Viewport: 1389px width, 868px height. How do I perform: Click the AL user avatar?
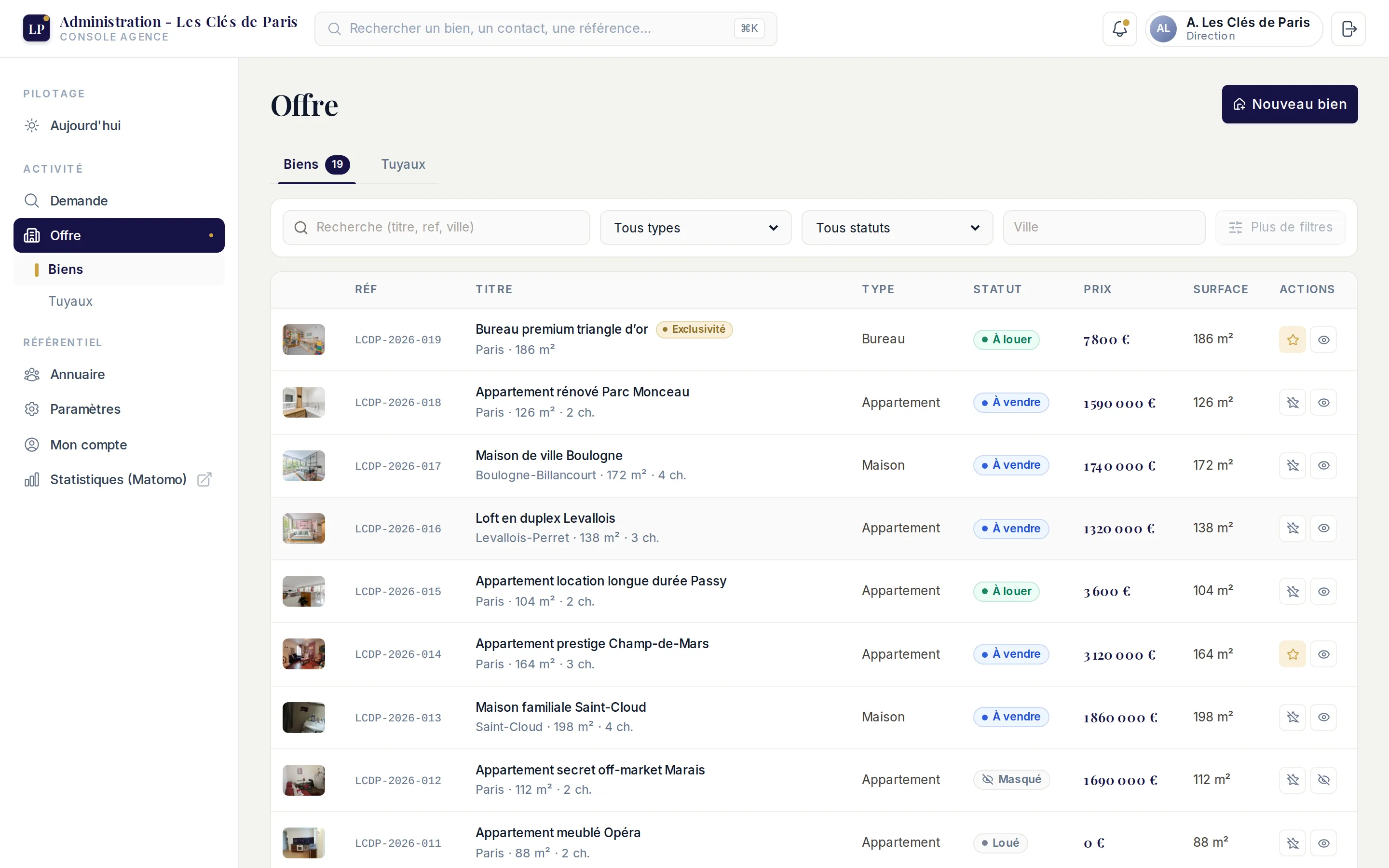(x=1163, y=29)
